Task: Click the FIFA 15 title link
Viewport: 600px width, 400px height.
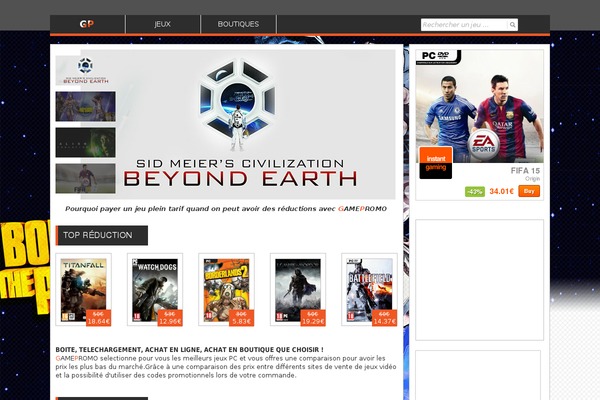Action: point(525,171)
